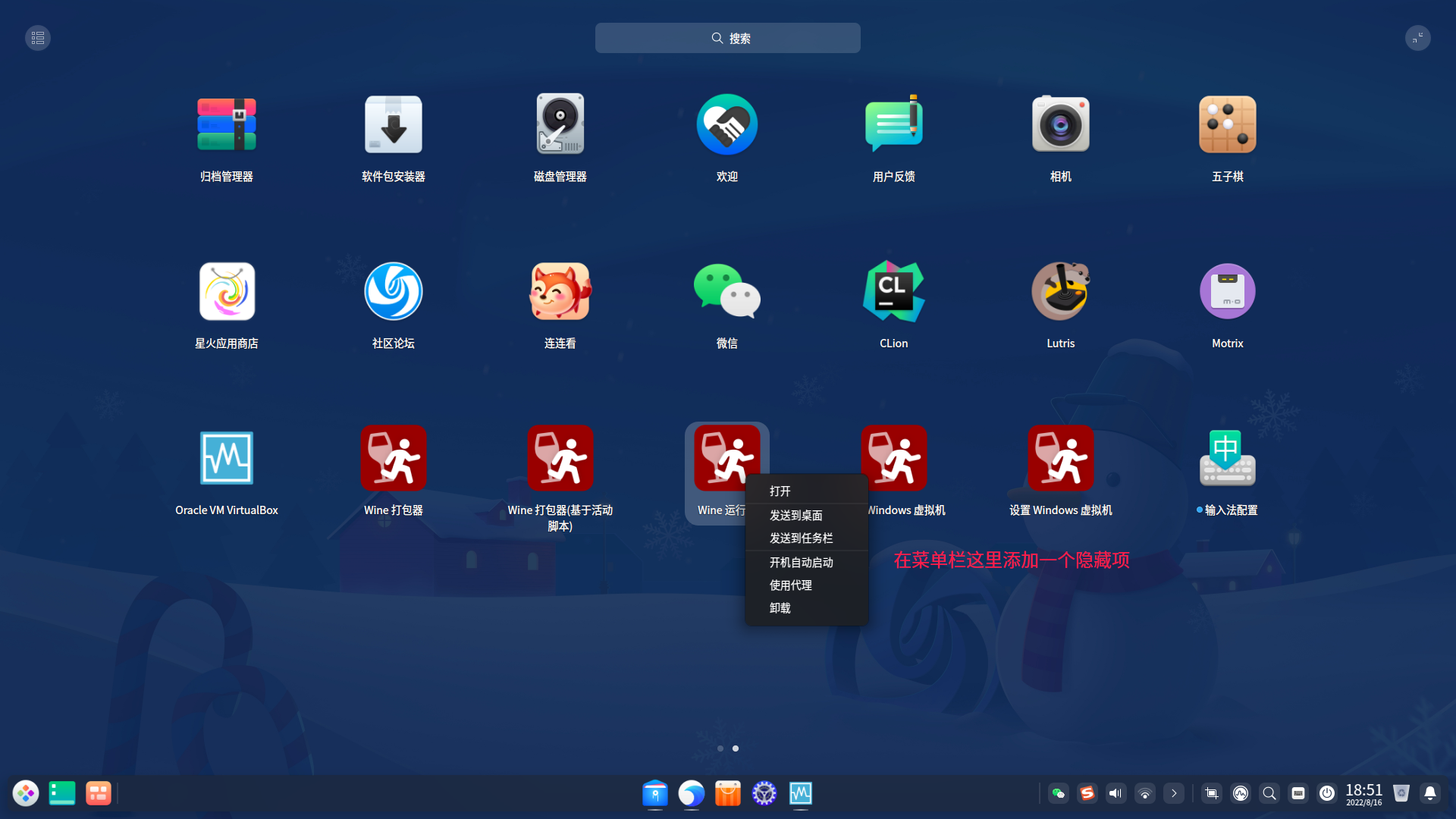The image size is (1456, 819).
Task: Launch the CLion IDE icon
Action: coord(893,291)
